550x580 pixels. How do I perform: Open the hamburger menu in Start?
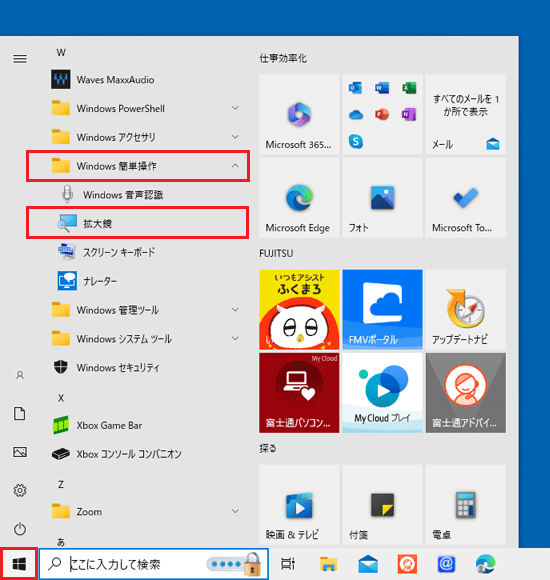click(x=20, y=59)
